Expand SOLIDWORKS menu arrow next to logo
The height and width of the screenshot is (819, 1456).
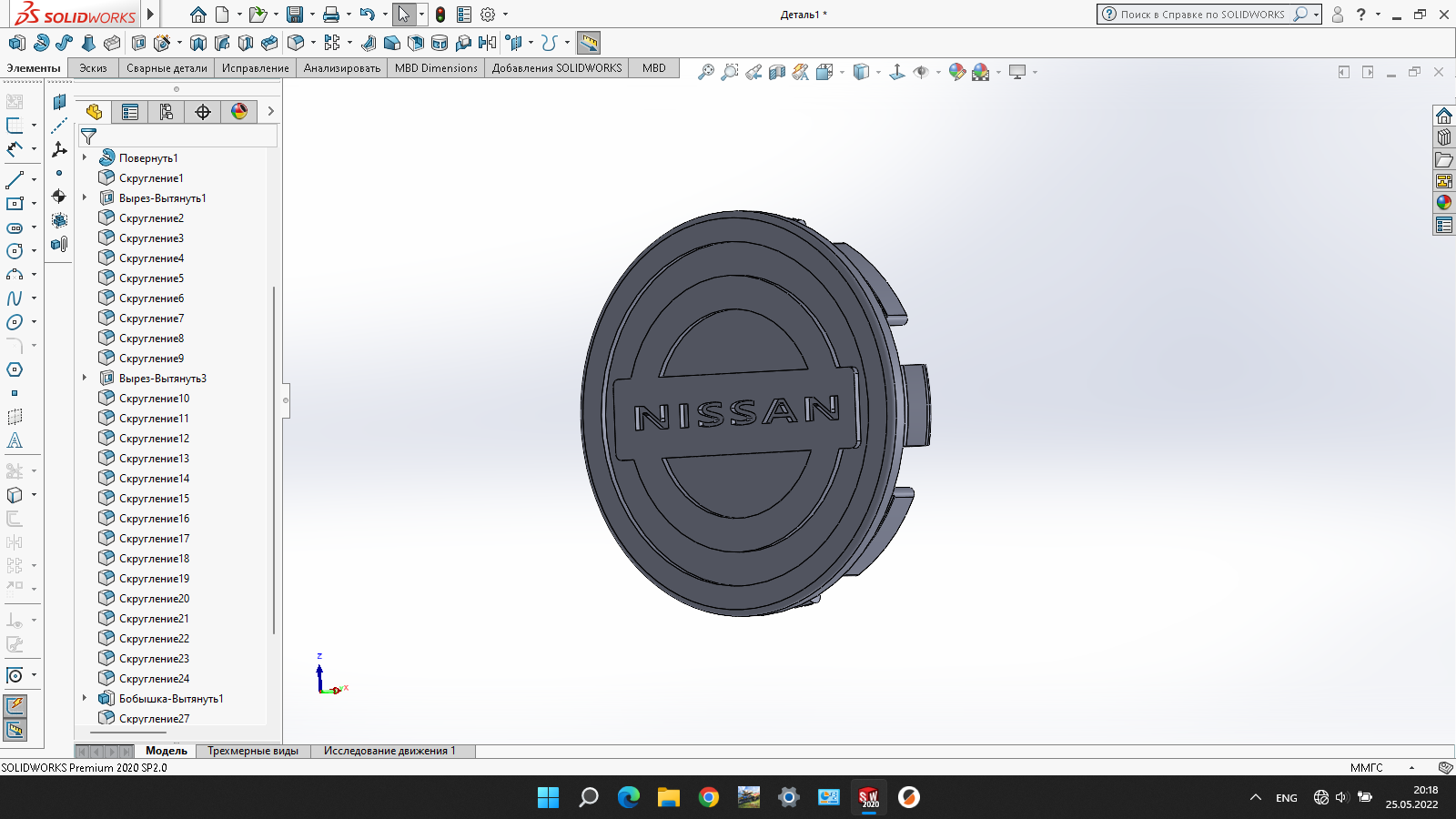tap(151, 15)
